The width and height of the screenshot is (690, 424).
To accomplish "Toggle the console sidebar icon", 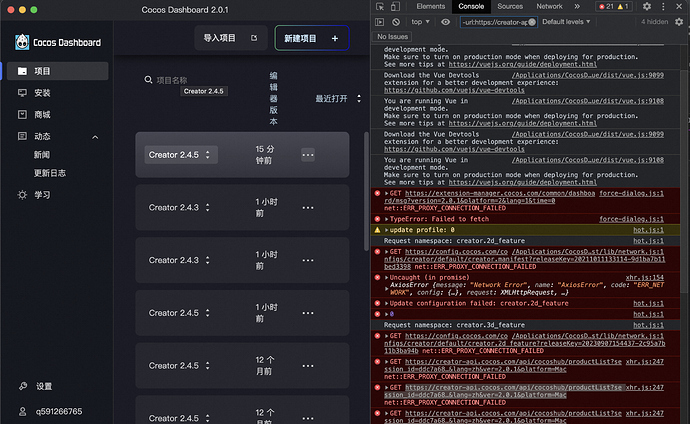I will [x=379, y=22].
